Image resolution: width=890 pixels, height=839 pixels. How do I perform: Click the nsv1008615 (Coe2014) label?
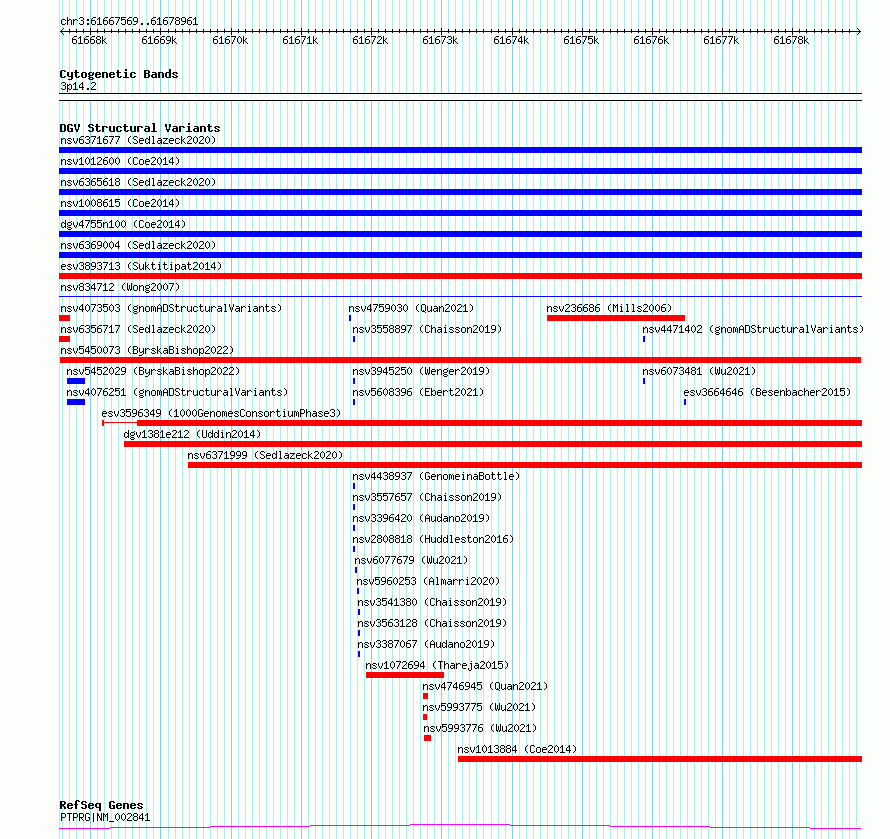[120, 203]
